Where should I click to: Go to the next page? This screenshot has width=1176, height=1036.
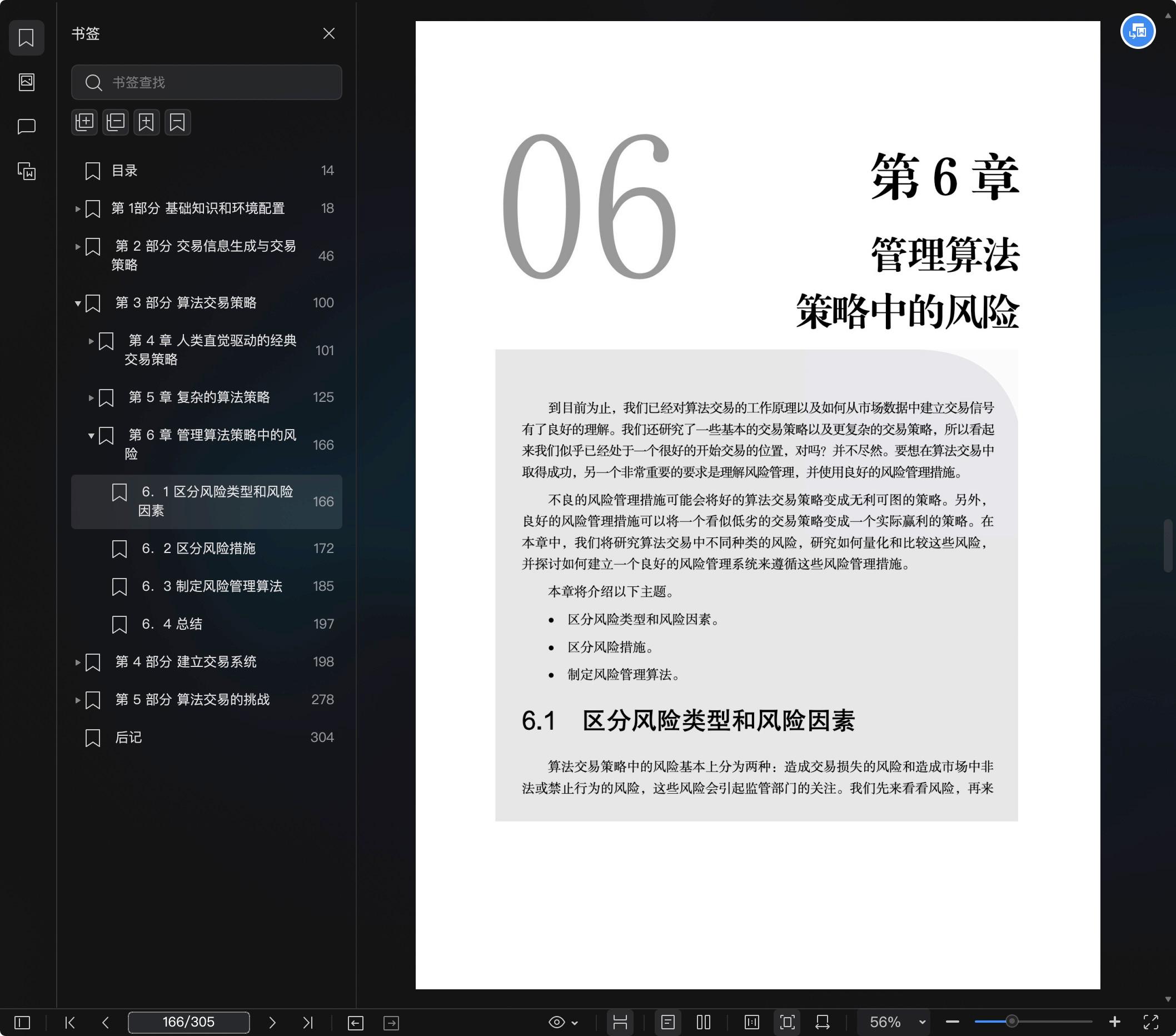tap(272, 1022)
